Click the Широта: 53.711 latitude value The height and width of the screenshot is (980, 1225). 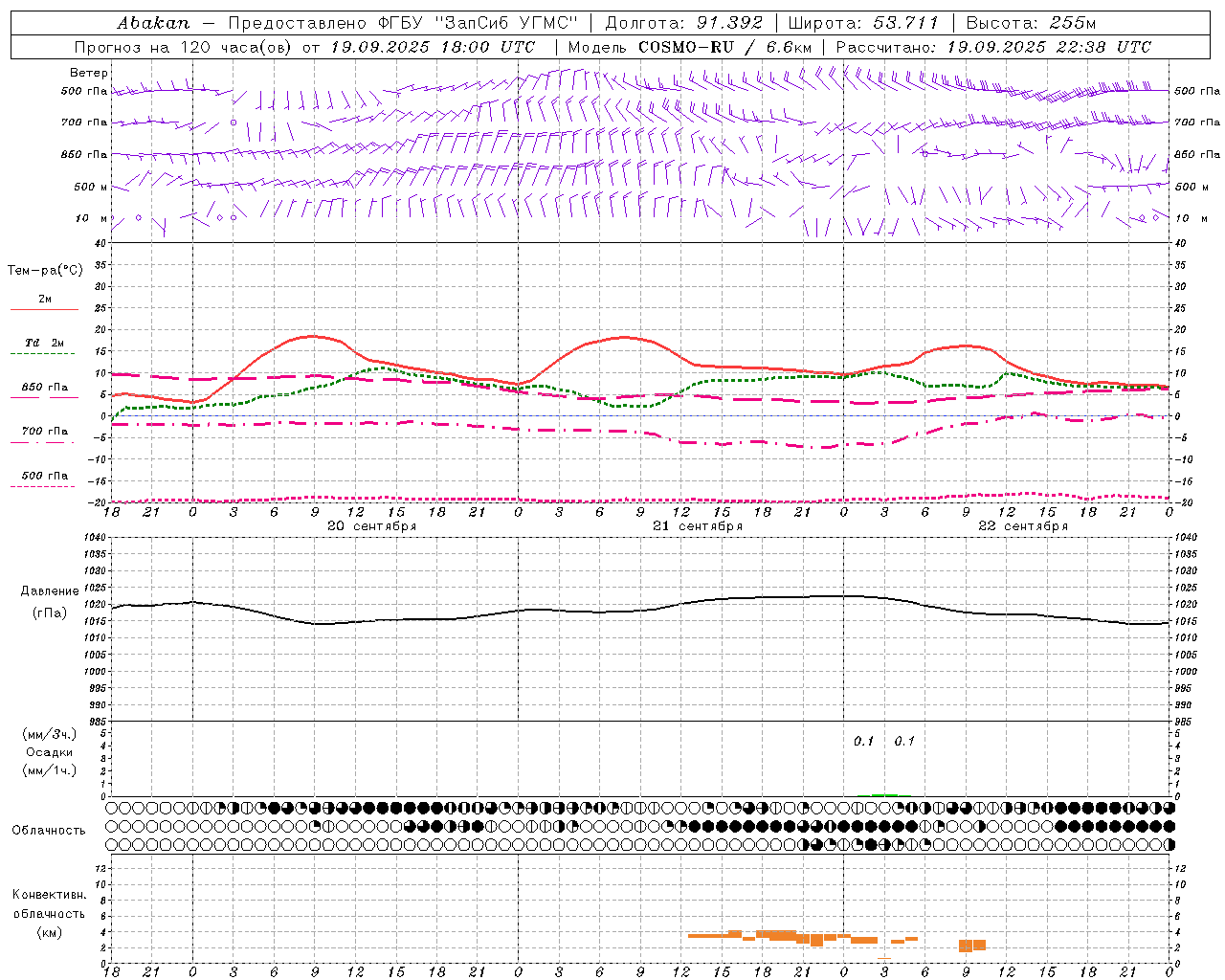pyautogui.click(x=863, y=23)
